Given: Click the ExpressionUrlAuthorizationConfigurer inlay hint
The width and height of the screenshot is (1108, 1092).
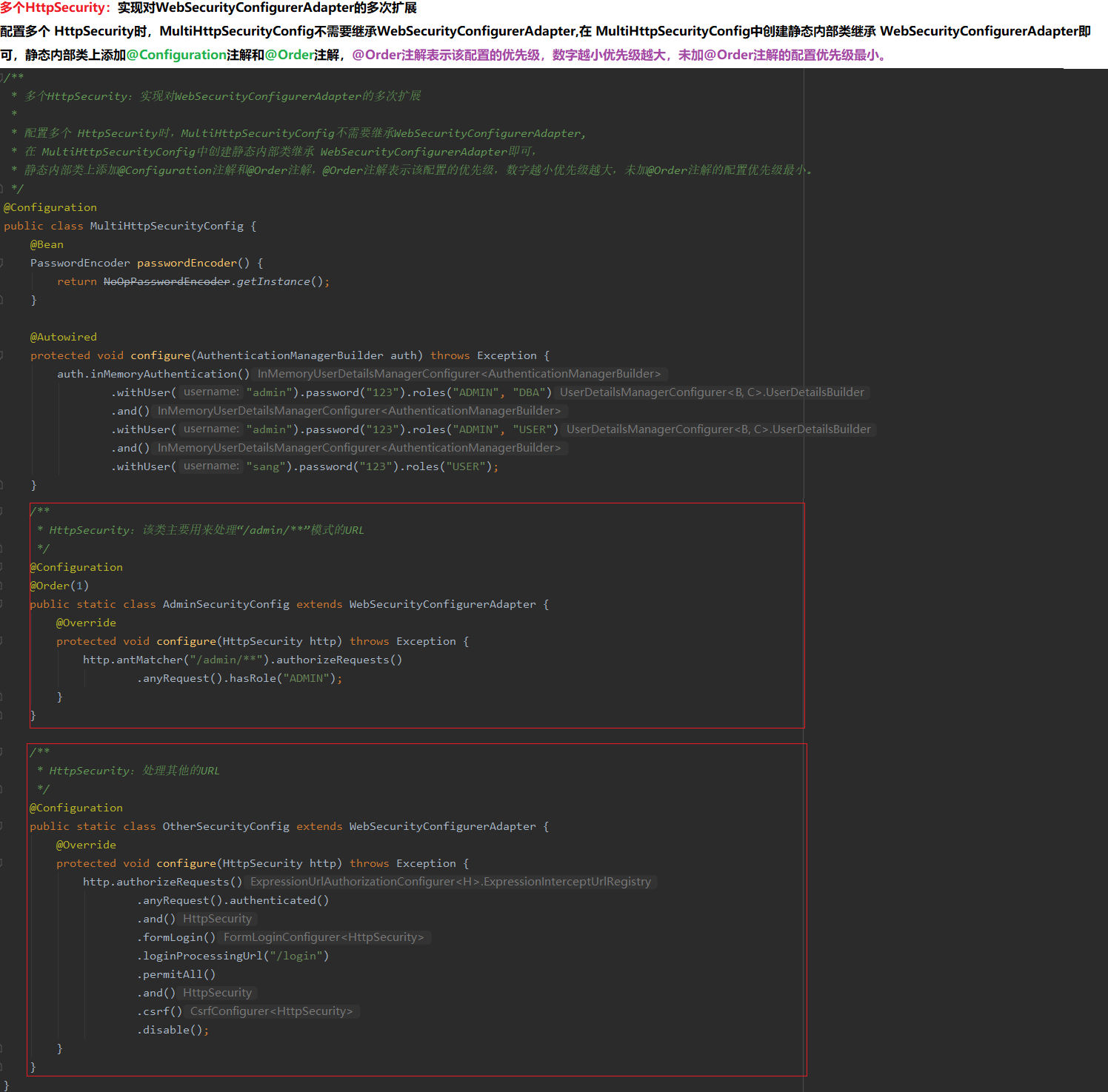Looking at the screenshot, I should pyautogui.click(x=450, y=882).
